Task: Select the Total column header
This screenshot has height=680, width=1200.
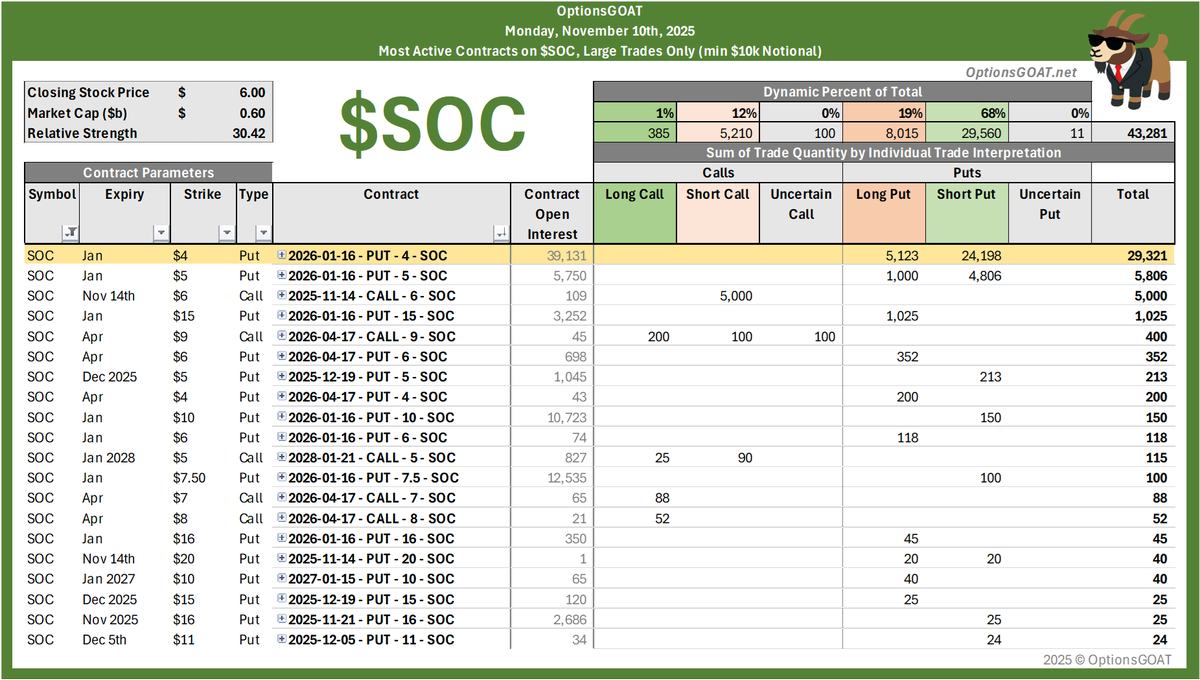Action: click(1133, 214)
